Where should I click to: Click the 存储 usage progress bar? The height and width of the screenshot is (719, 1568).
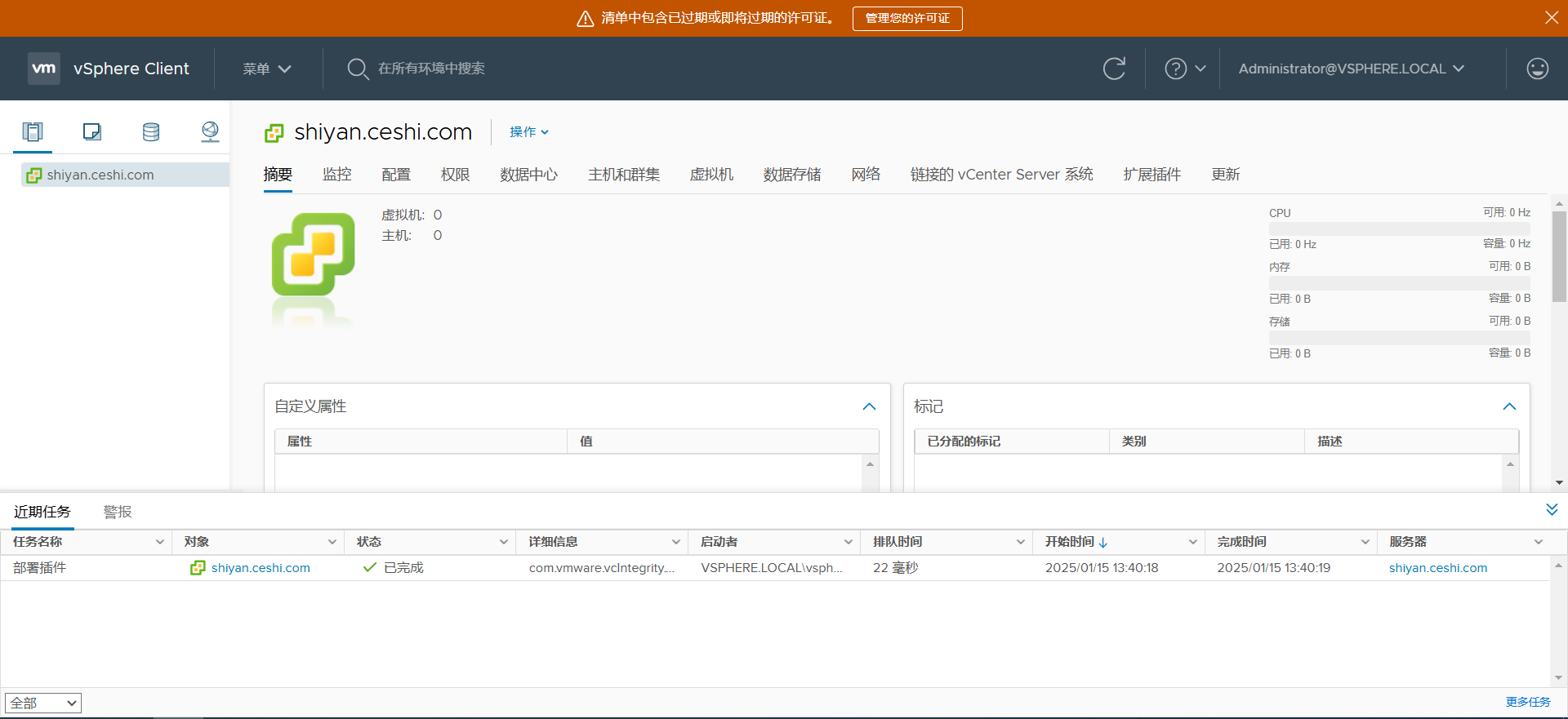[x=1400, y=337]
